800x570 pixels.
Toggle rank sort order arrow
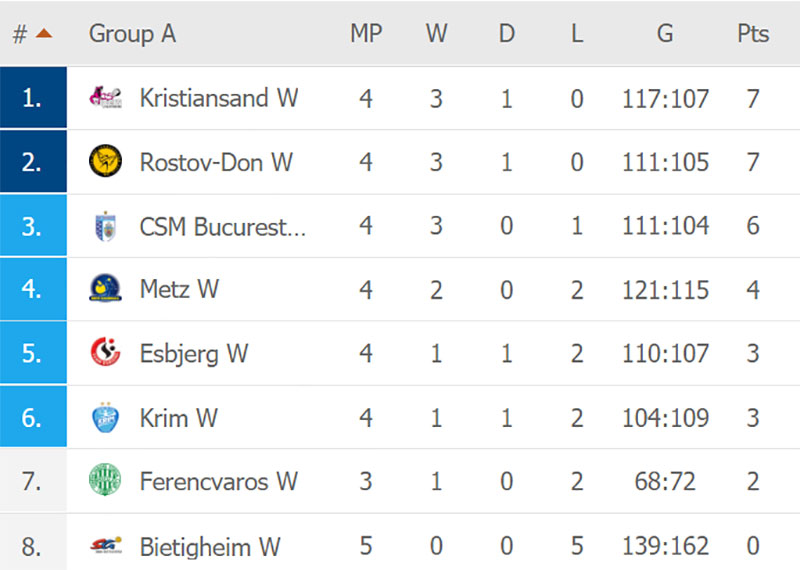click(44, 34)
